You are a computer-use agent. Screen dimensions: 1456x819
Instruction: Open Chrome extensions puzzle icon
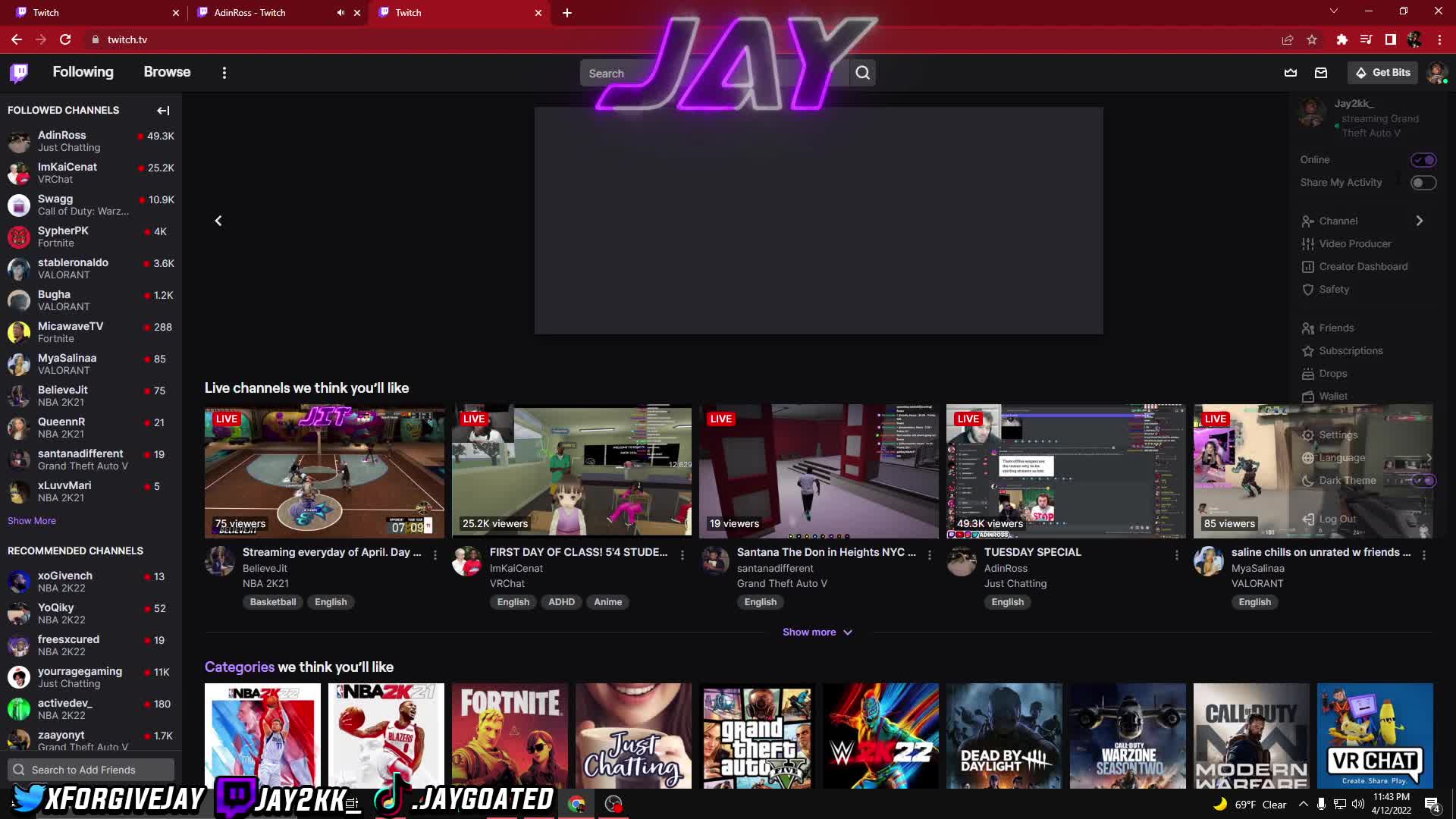(x=1341, y=39)
